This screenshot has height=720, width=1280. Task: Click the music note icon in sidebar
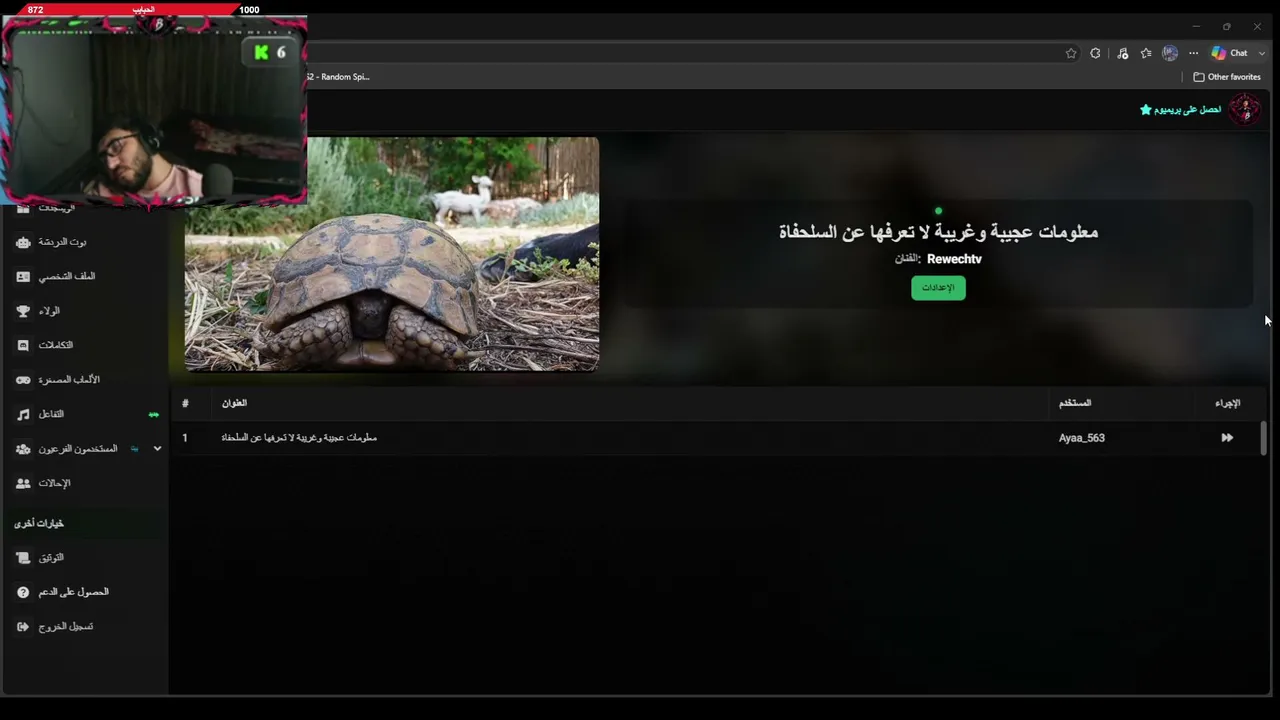[x=23, y=414]
